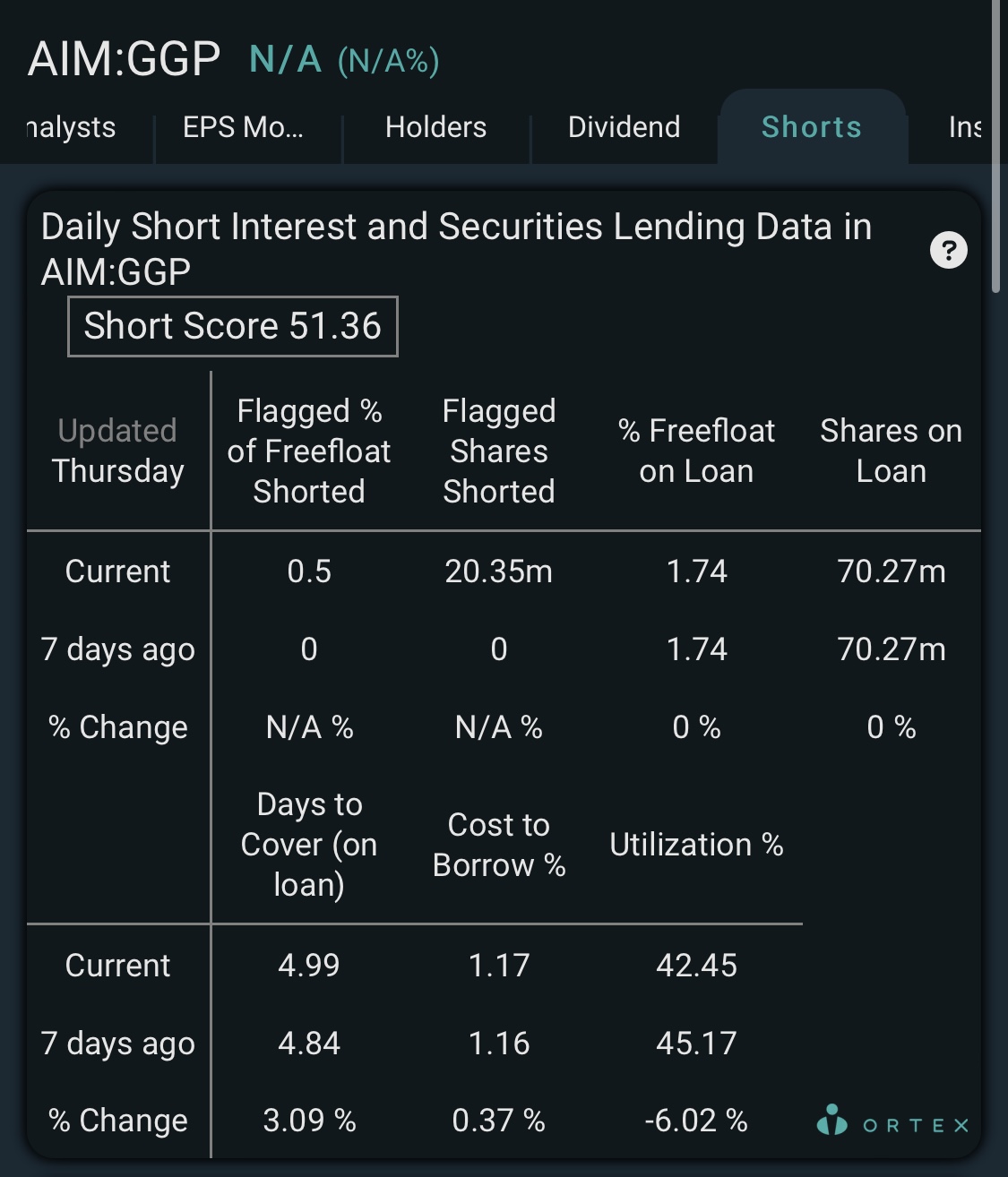Select the Holders tab

pos(435,127)
